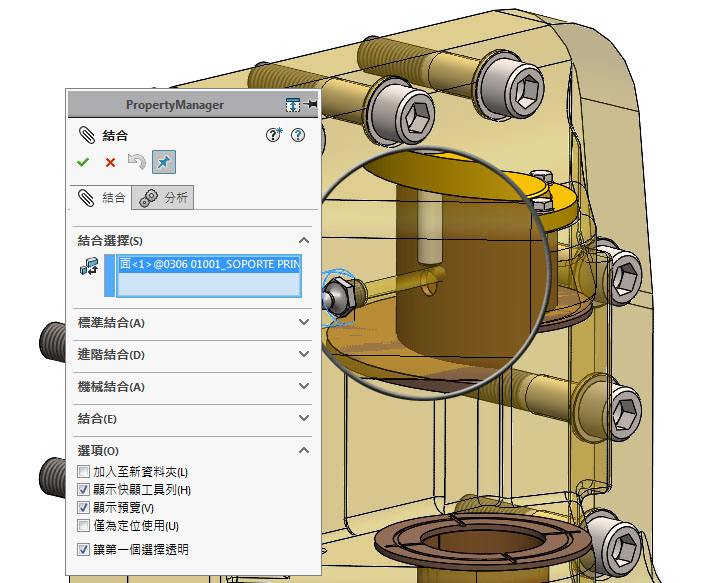
Task: Open the help question mark icon
Action: (297, 135)
